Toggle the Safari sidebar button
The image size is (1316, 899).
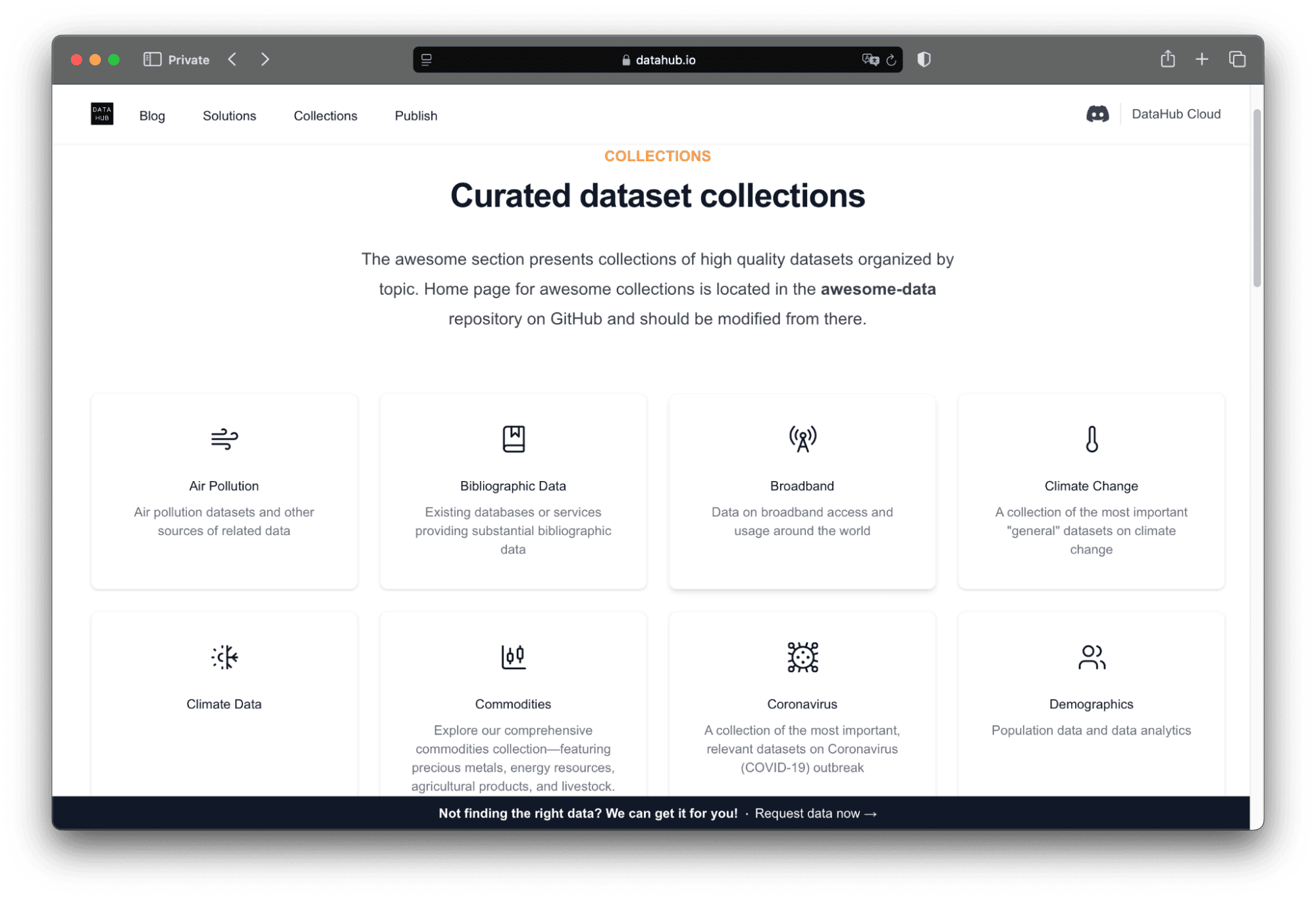pyautogui.click(x=152, y=59)
